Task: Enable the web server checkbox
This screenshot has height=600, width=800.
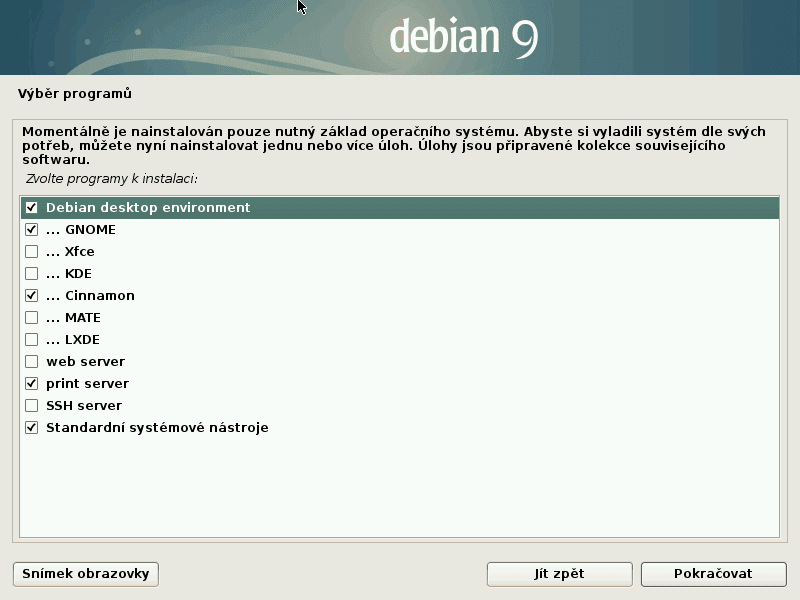Action: coord(32,361)
